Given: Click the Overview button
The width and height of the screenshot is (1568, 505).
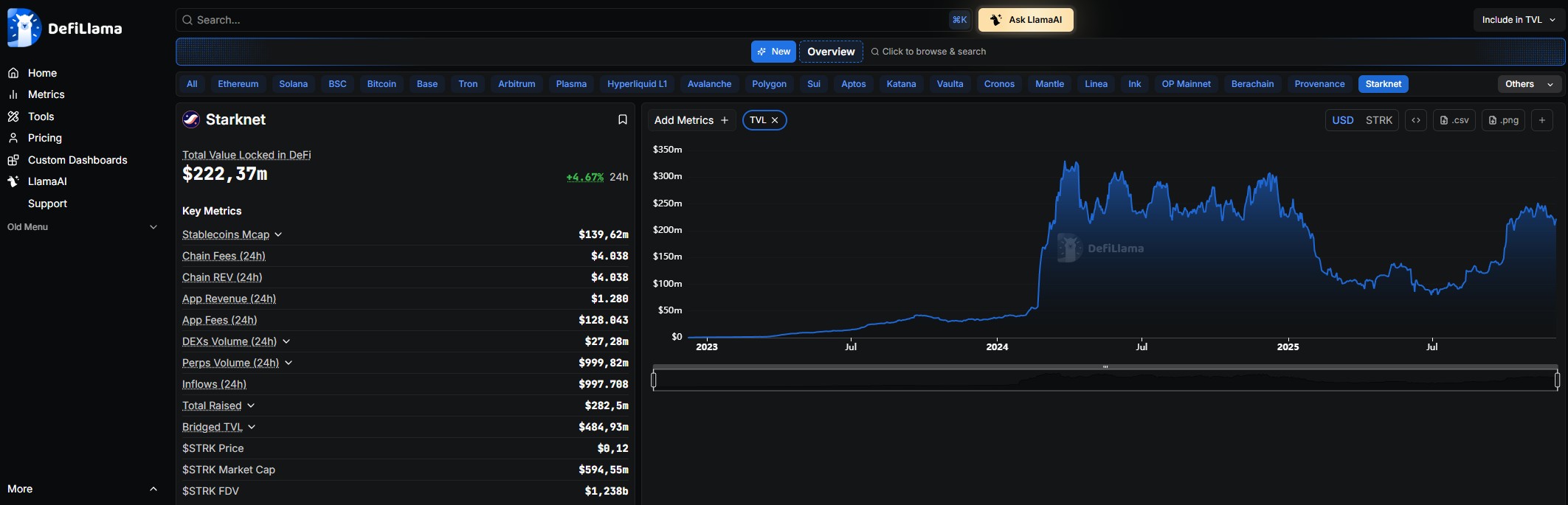Looking at the screenshot, I should (831, 52).
